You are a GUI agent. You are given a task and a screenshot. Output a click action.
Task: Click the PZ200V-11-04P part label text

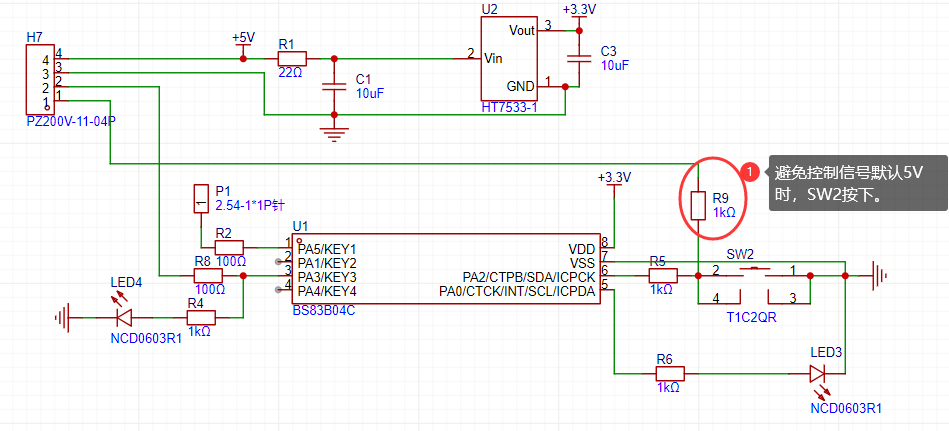pyautogui.click(x=71, y=121)
